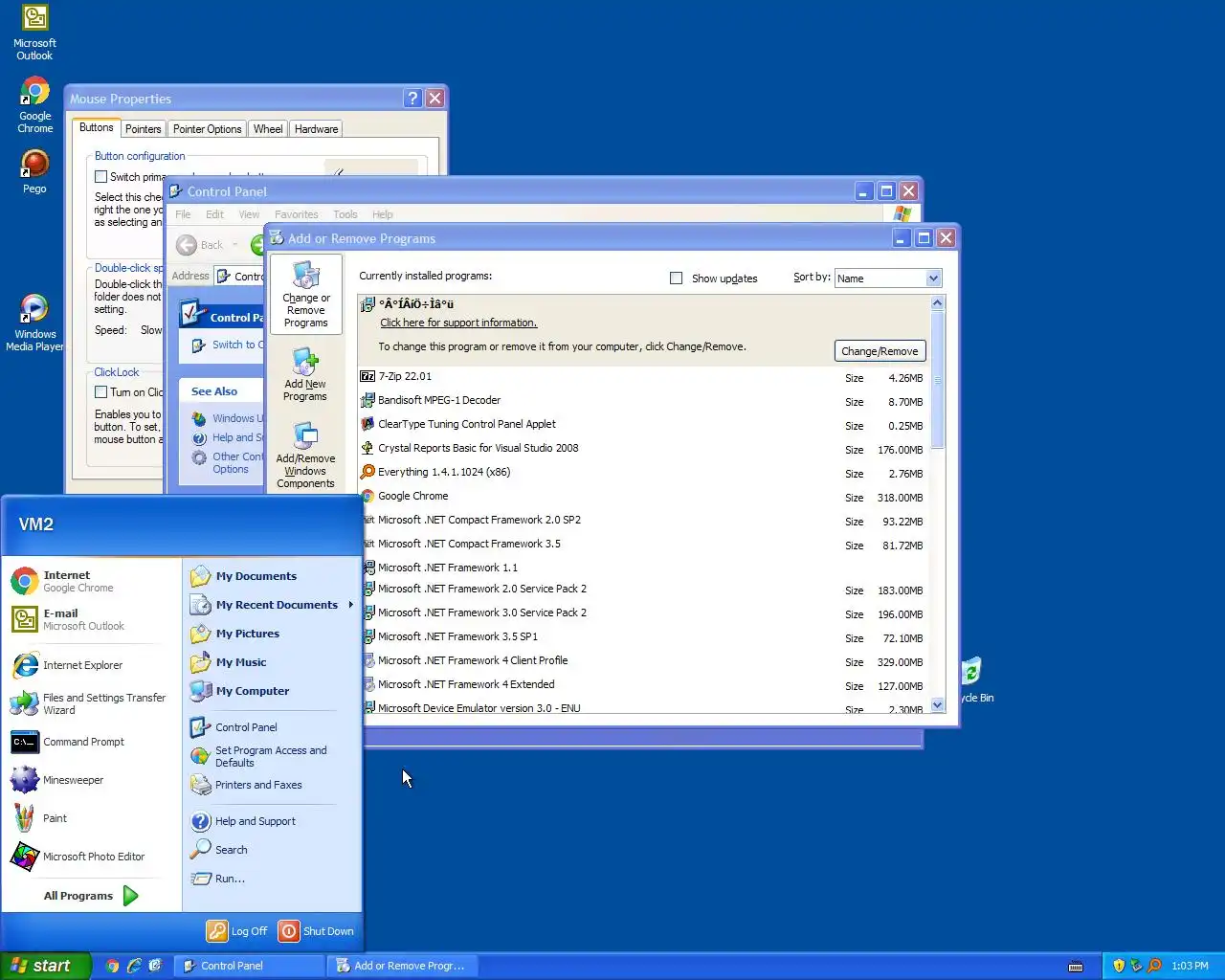Screen dimensions: 1225x980
Task: Click Switch to Classic View link
Action: (x=235, y=345)
